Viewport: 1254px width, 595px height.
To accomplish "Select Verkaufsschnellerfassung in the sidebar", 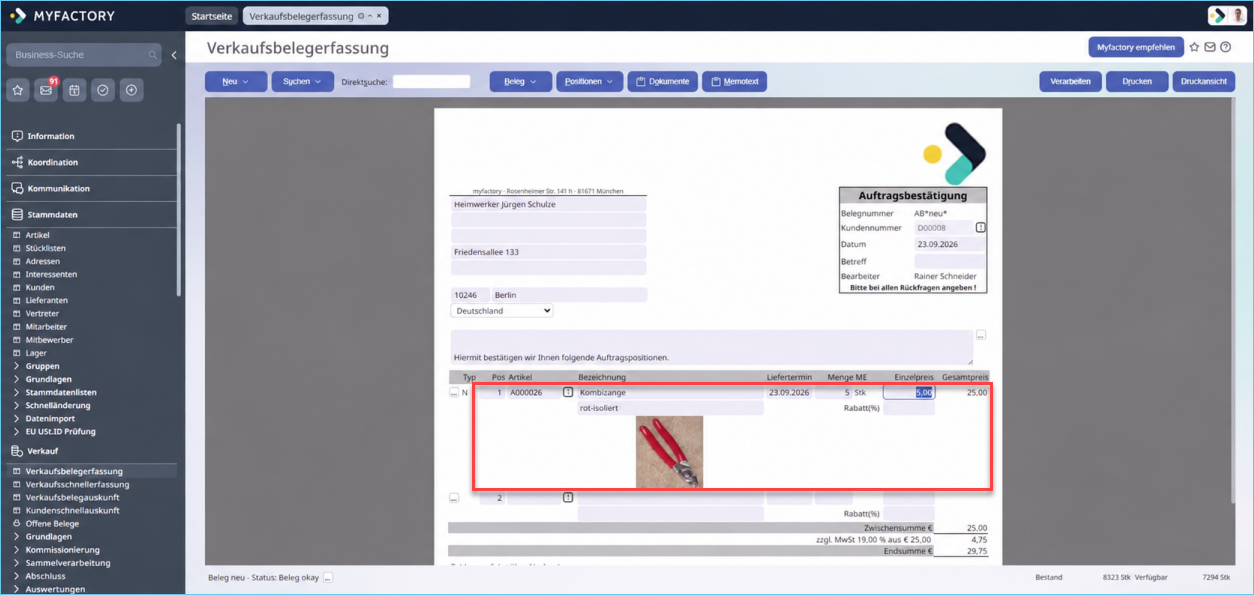I will point(77,485).
